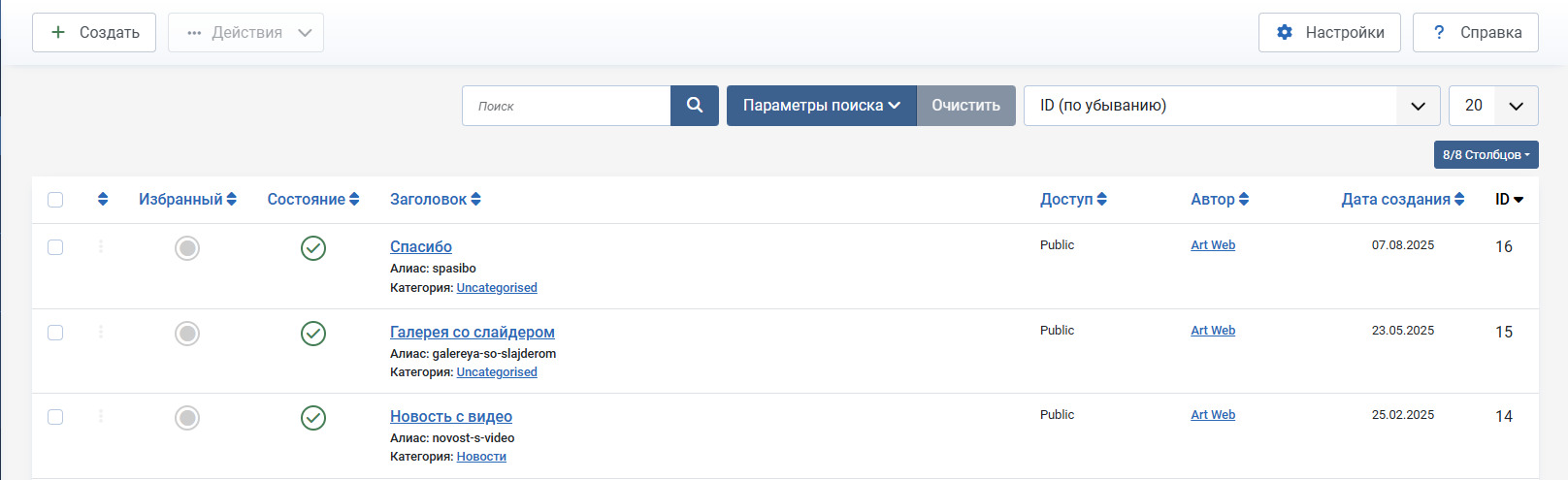Grab the drag handle in Новость с видео row

pos(101,416)
